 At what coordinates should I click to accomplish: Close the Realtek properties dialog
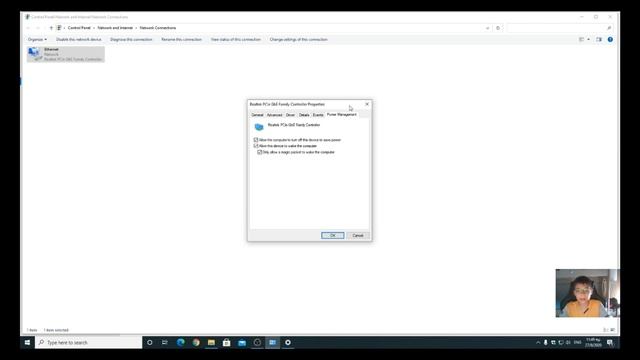pyautogui.click(x=367, y=104)
